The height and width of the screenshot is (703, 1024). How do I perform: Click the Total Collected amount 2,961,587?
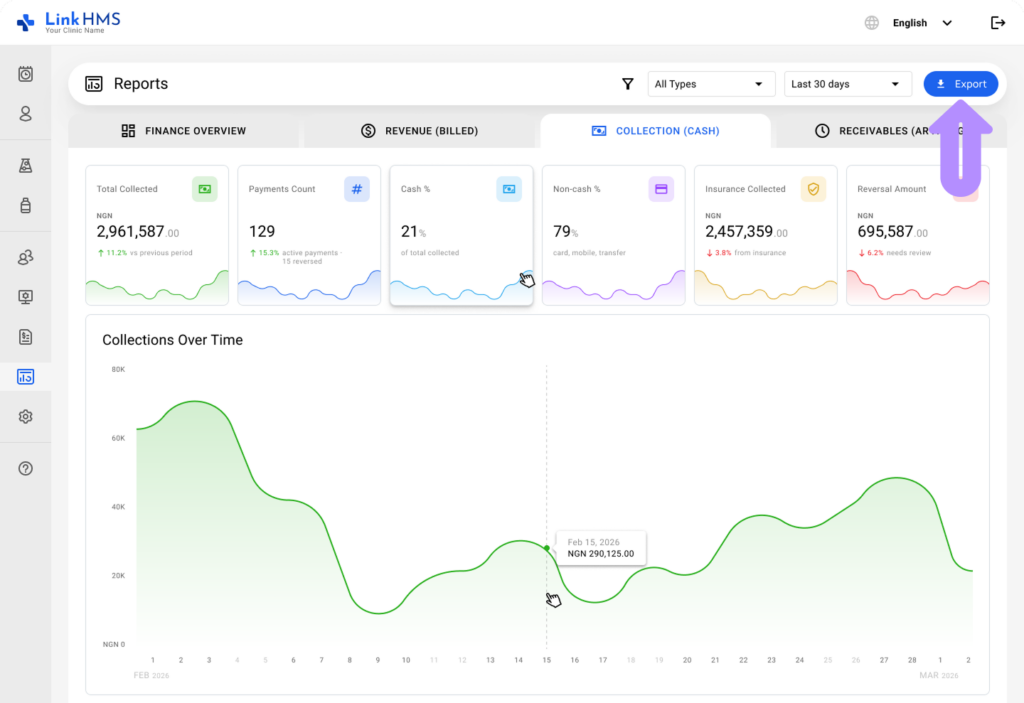(x=138, y=232)
